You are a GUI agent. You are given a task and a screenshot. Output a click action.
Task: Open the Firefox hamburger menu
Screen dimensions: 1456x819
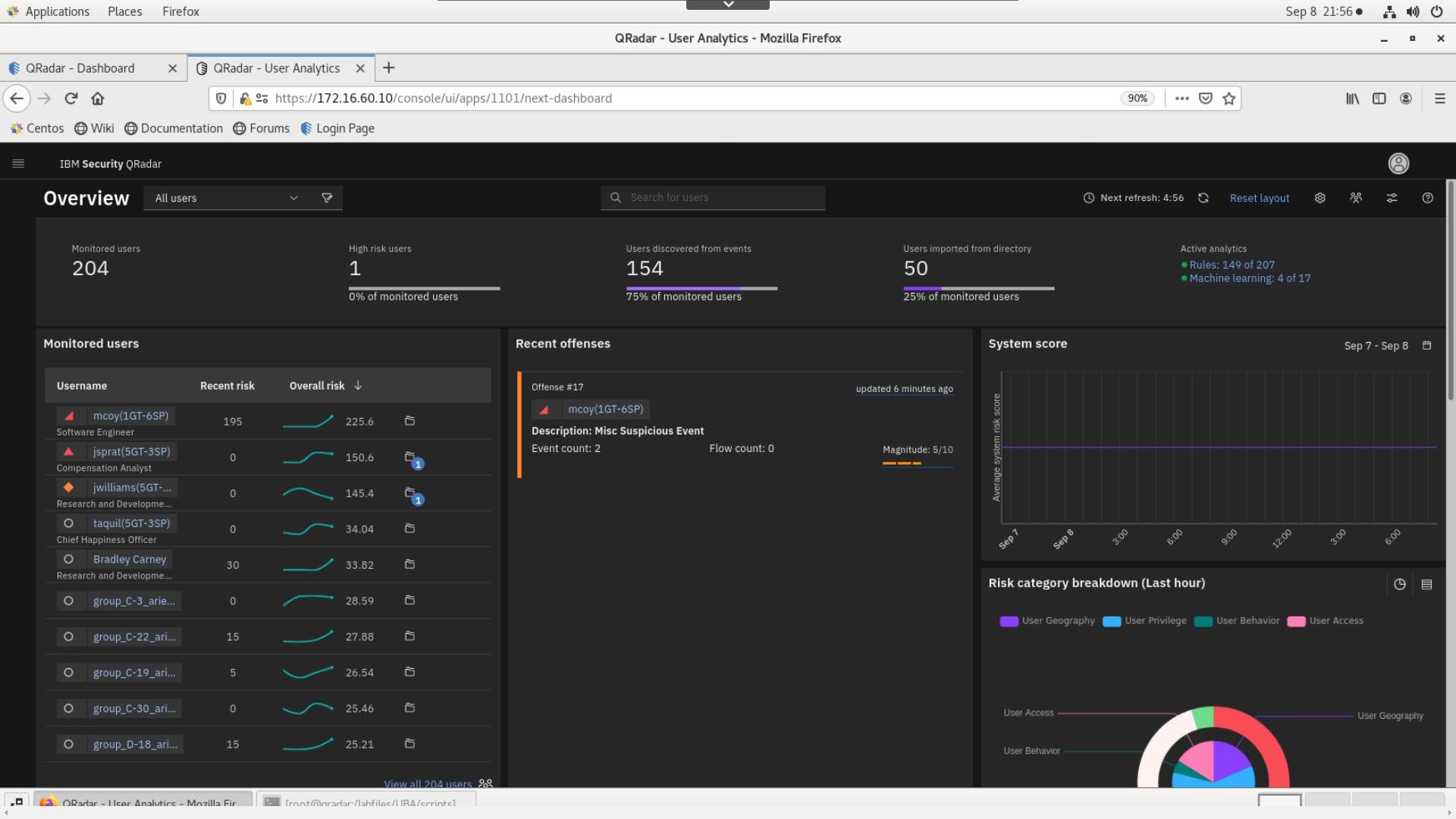pyautogui.click(x=1439, y=99)
